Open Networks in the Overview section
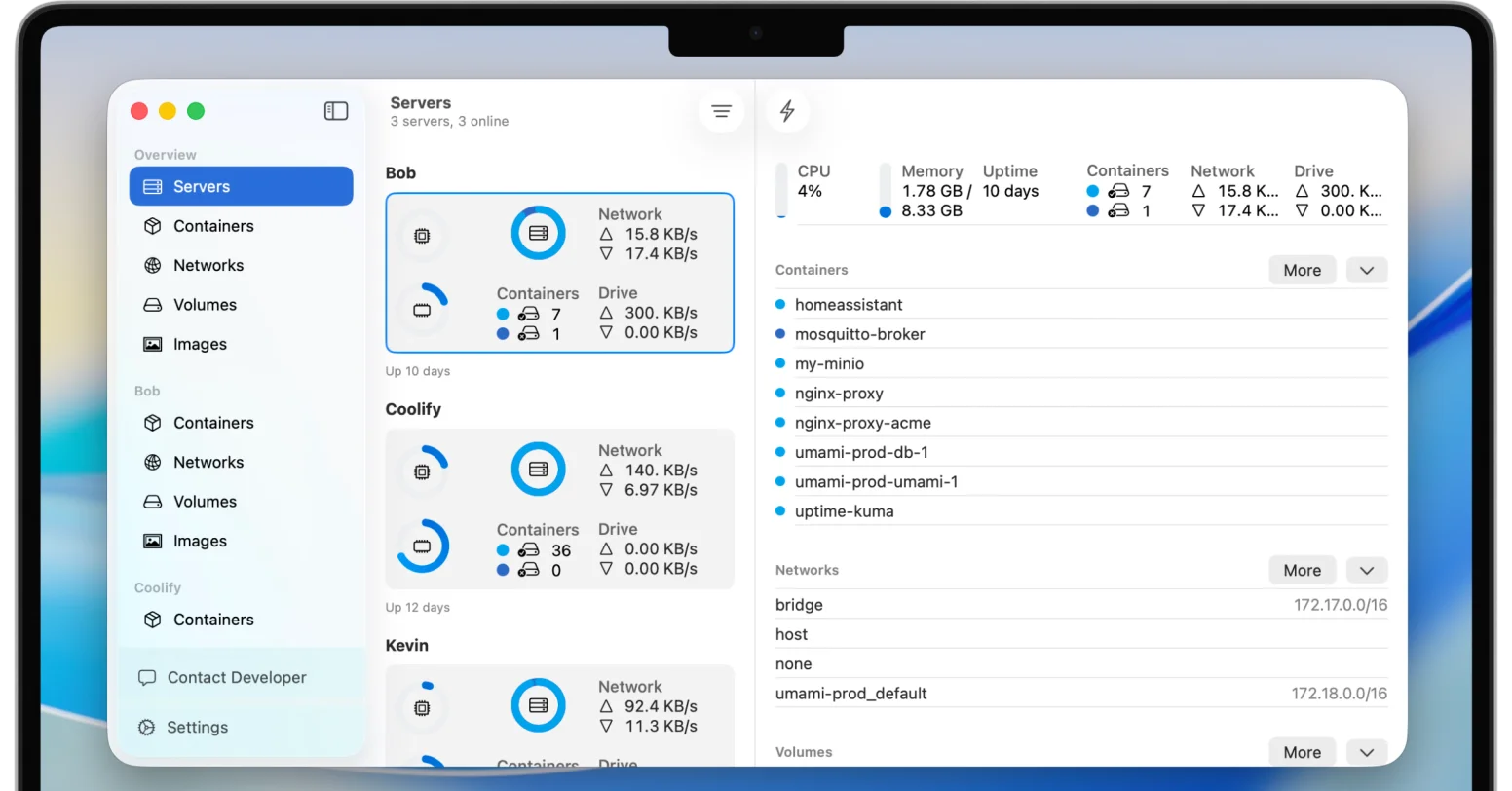Screen dimensions: 1512x791 click(207, 265)
